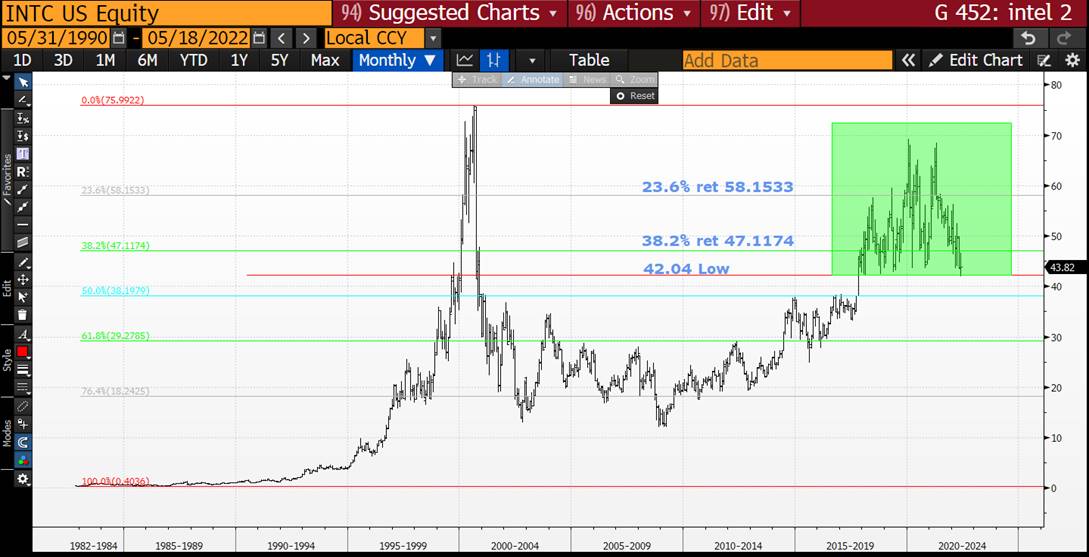Select the trend line segment tool
Viewport: 1089px width, 557px height.
pyautogui.click(x=23, y=189)
